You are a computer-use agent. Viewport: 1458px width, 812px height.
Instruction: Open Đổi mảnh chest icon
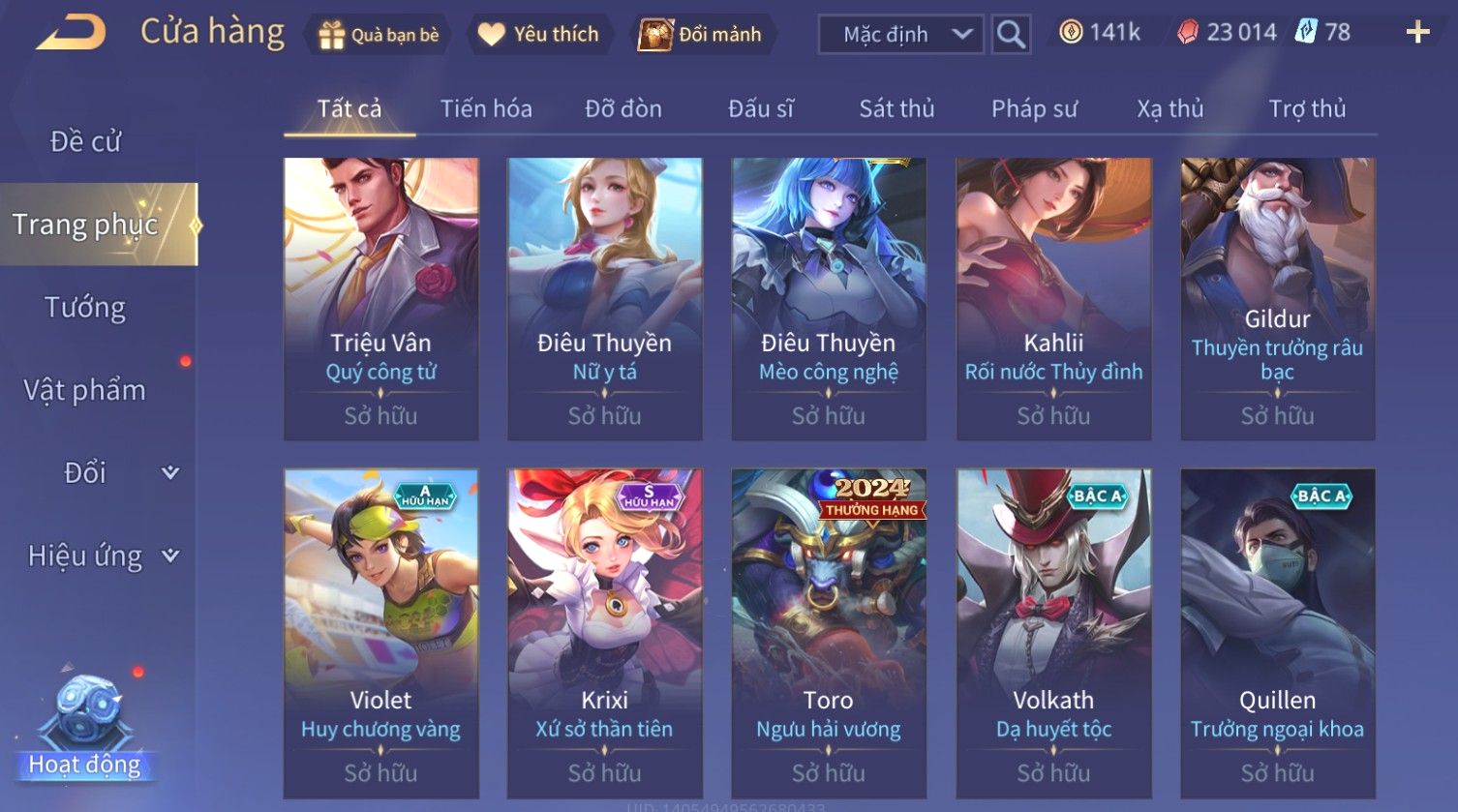[655, 35]
